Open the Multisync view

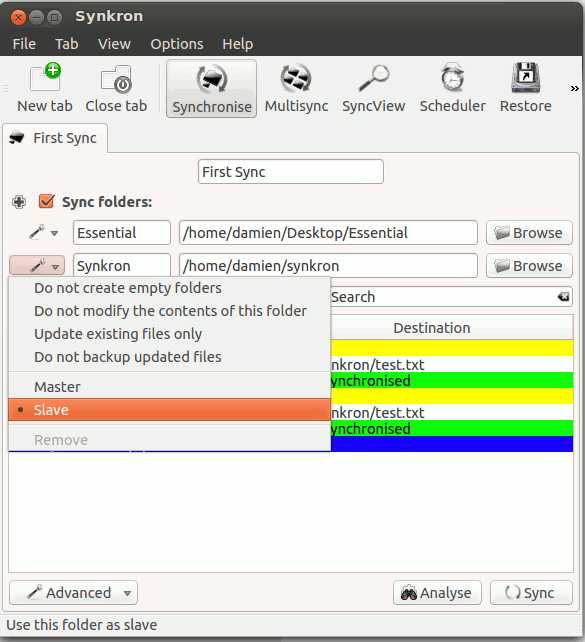tap(296, 88)
